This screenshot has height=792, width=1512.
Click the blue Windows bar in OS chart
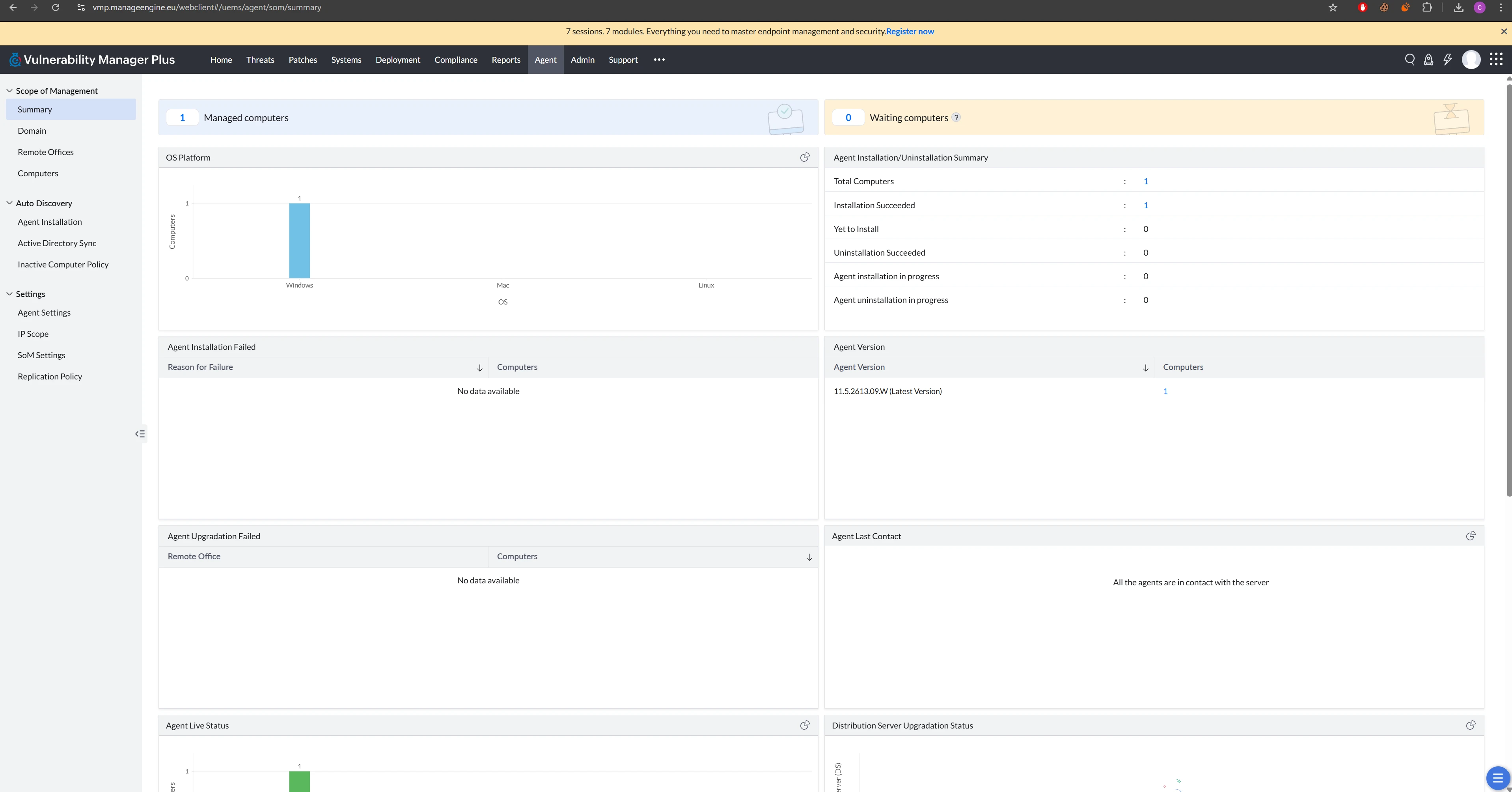point(299,240)
